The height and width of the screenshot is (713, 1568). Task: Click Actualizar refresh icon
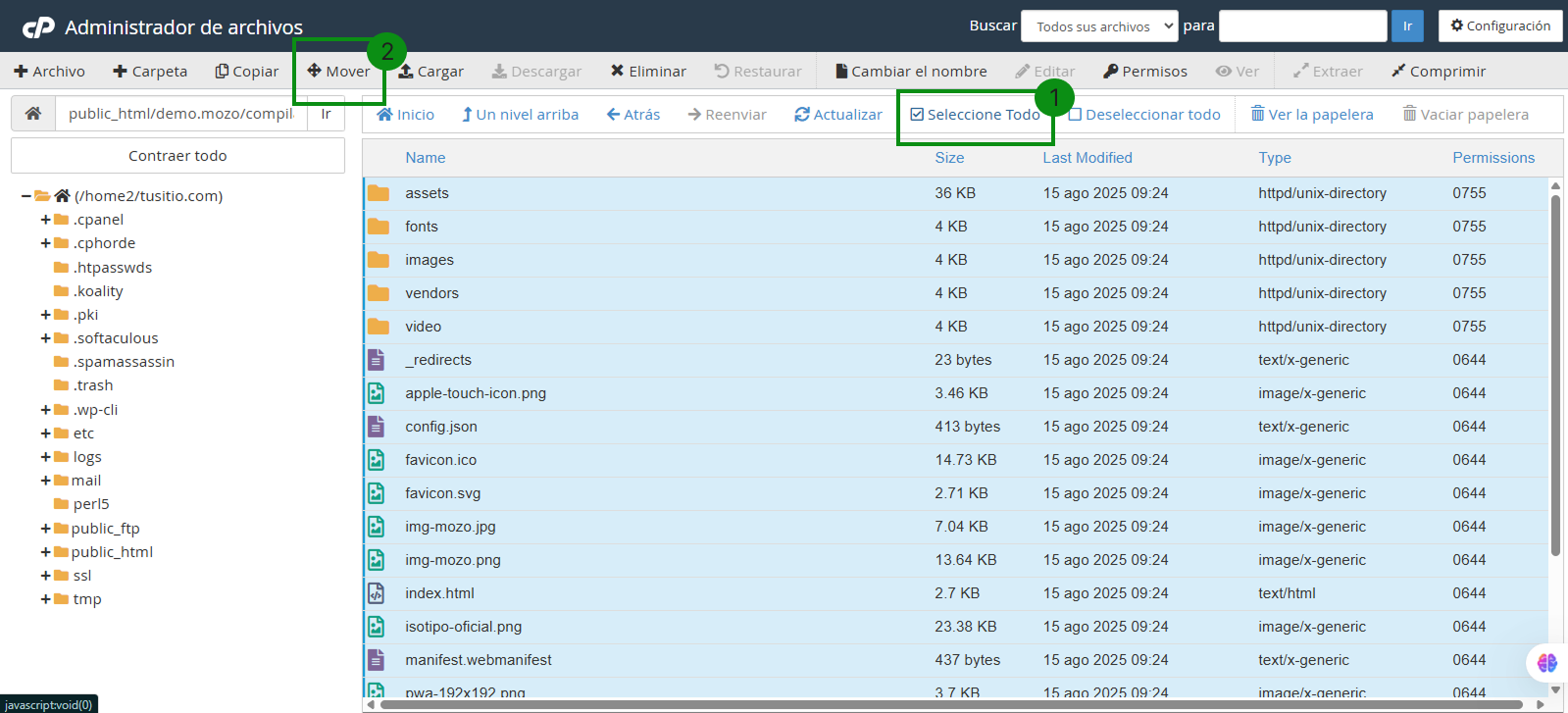[802, 115]
